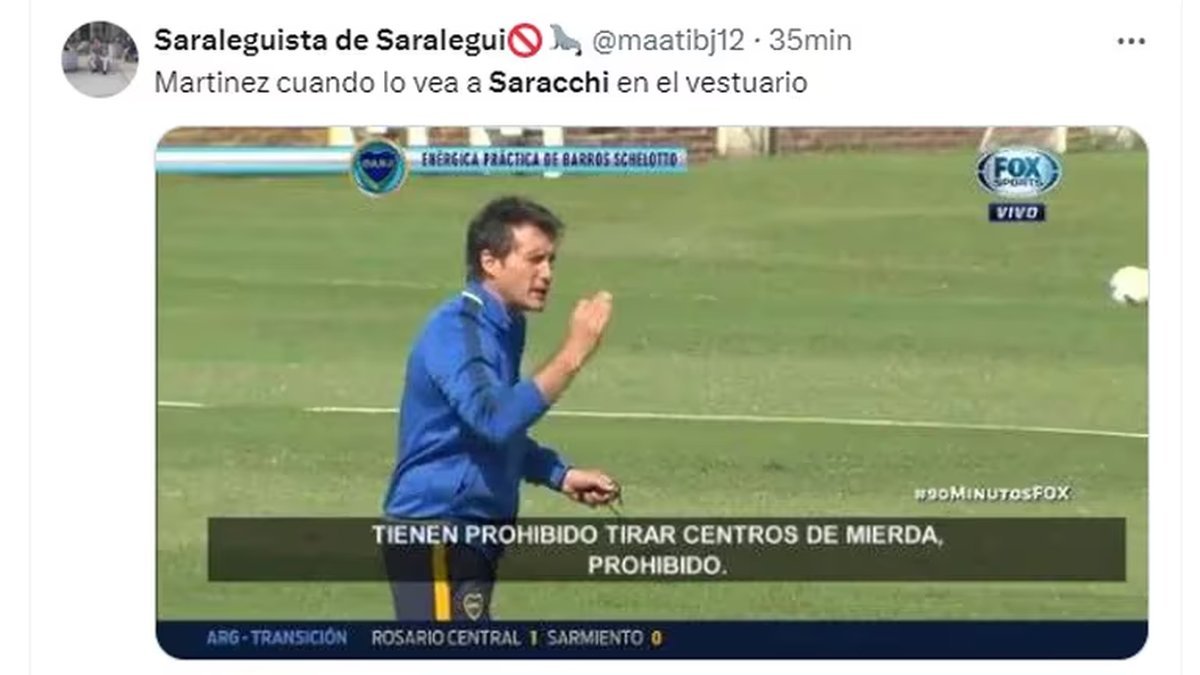Click the Enérgica práctica de Barros Schelotto banner

point(553,159)
